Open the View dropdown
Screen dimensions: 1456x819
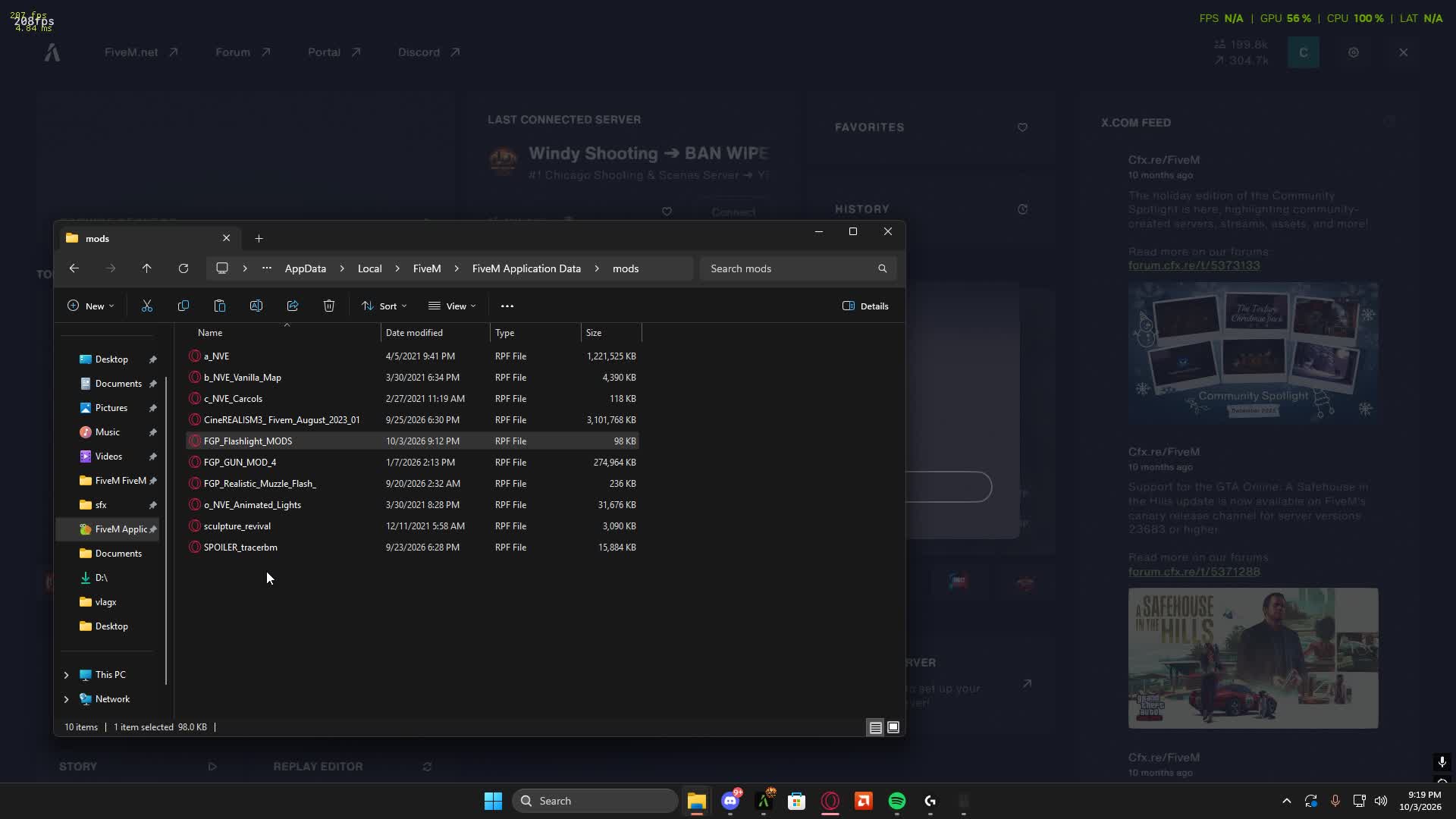[x=452, y=306]
